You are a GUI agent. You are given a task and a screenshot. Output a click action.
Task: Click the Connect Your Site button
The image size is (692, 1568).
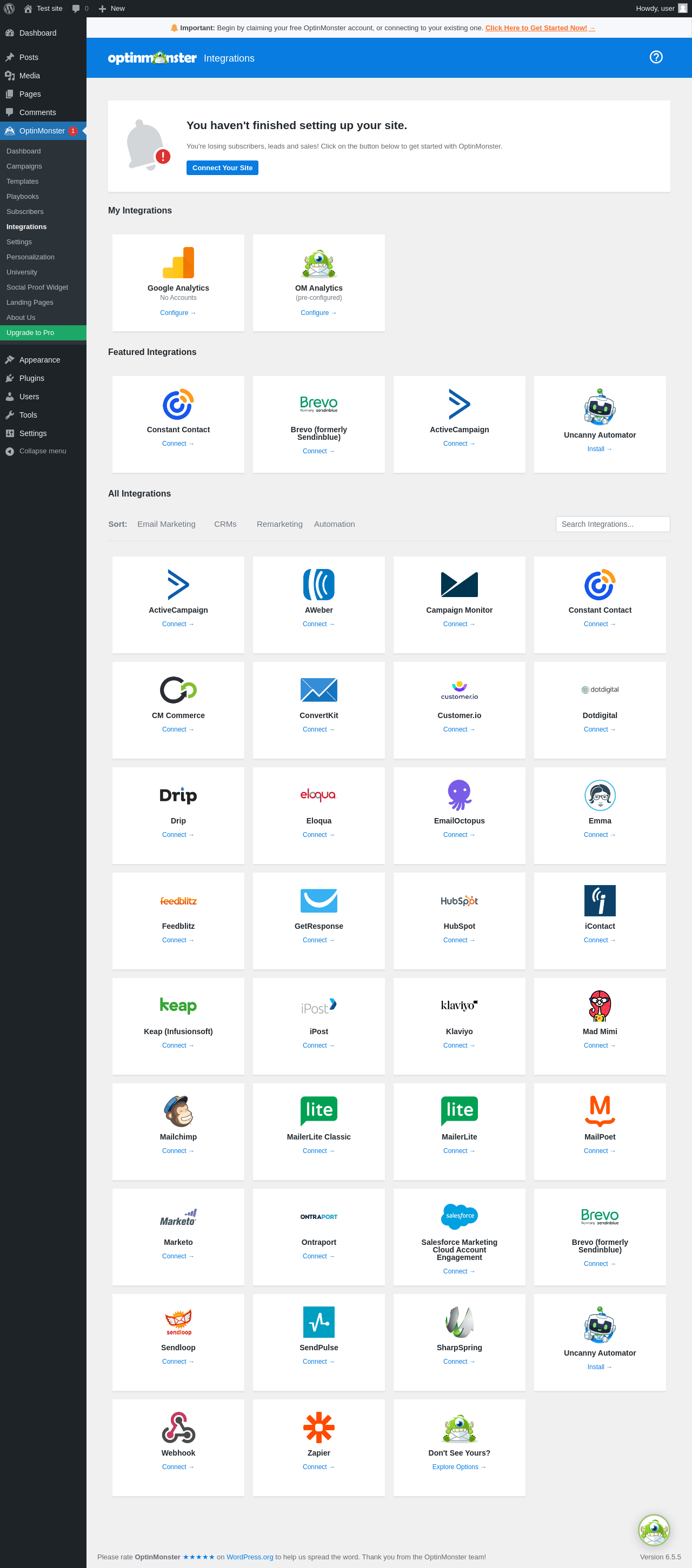[x=222, y=168]
